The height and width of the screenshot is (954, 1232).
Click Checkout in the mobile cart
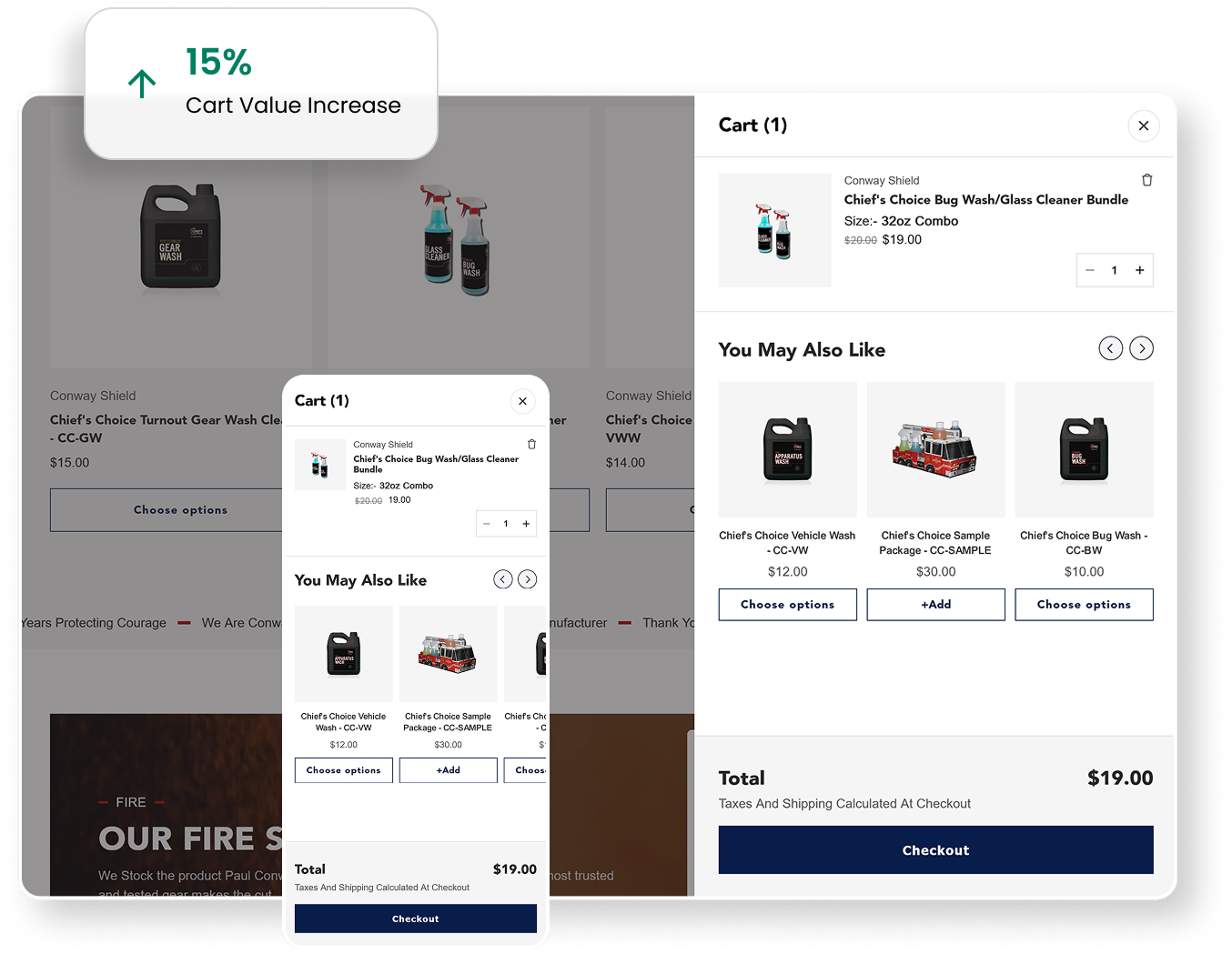pos(416,919)
